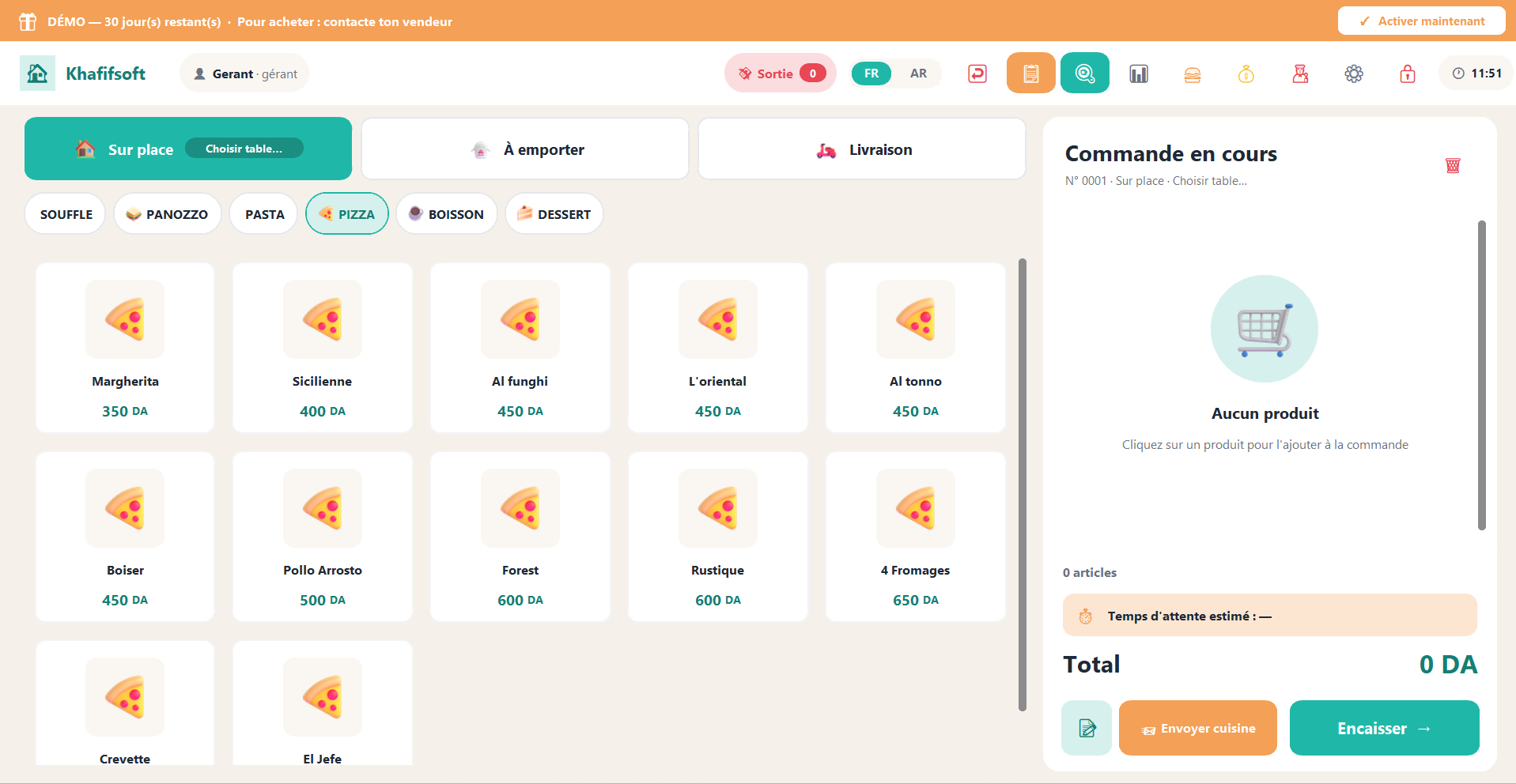Add Al funghi pizza to order
This screenshot has height=784, width=1516.
click(x=520, y=348)
